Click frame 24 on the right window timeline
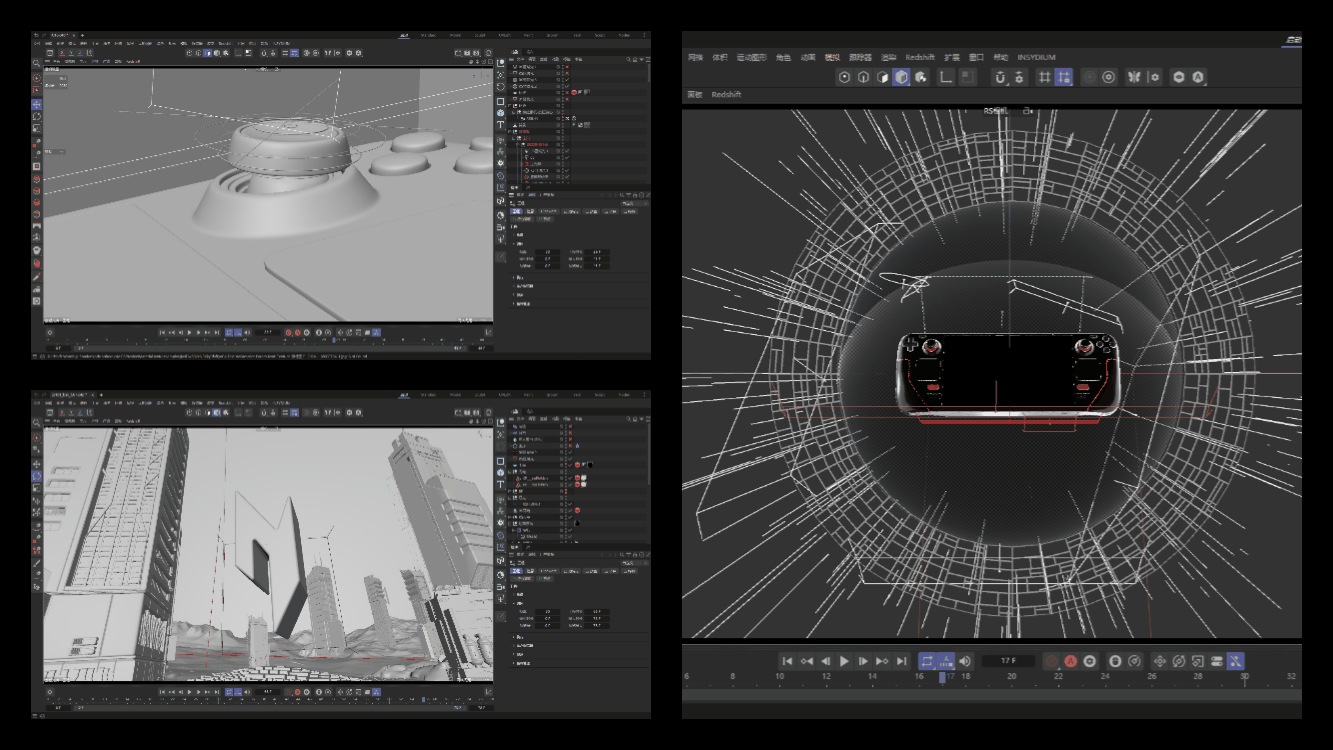This screenshot has width=1333, height=750. click(x=1105, y=677)
